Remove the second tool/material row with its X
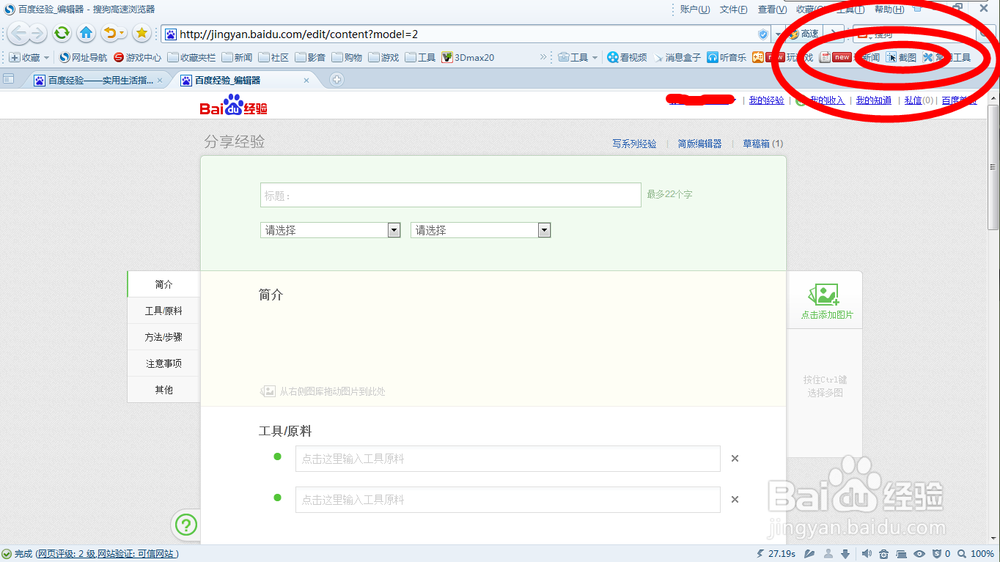The image size is (1000, 562). pos(735,499)
